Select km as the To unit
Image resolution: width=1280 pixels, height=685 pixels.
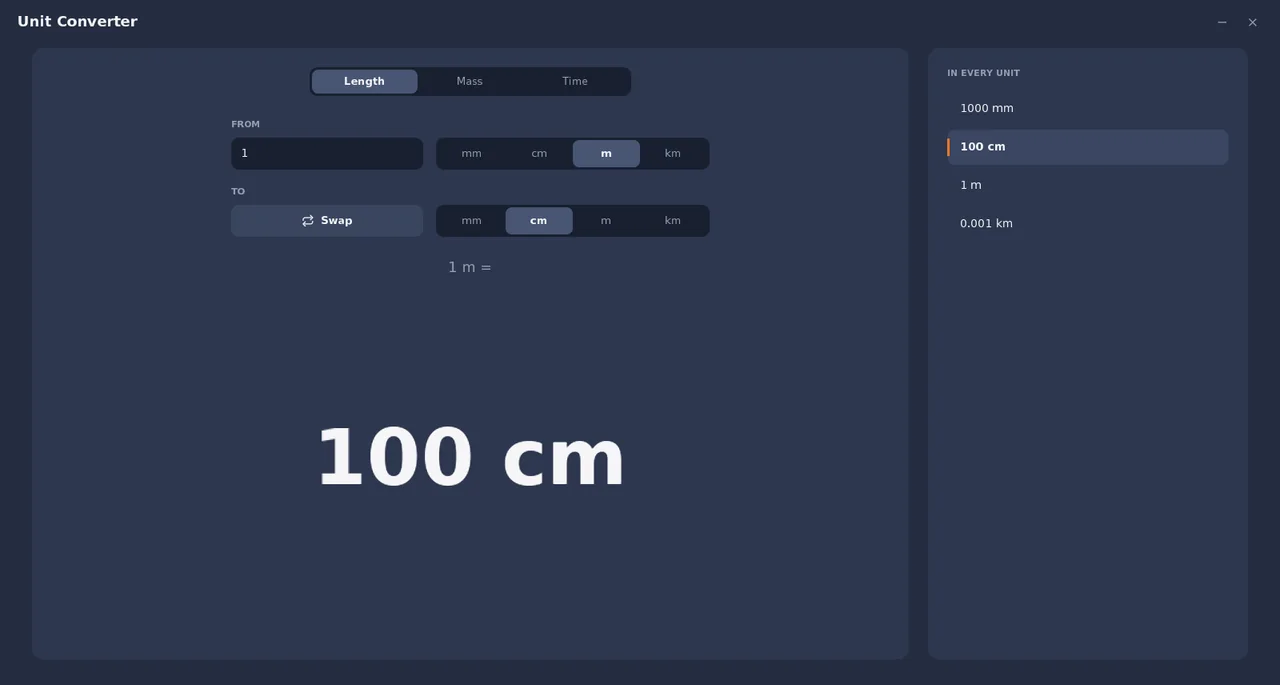pos(673,220)
